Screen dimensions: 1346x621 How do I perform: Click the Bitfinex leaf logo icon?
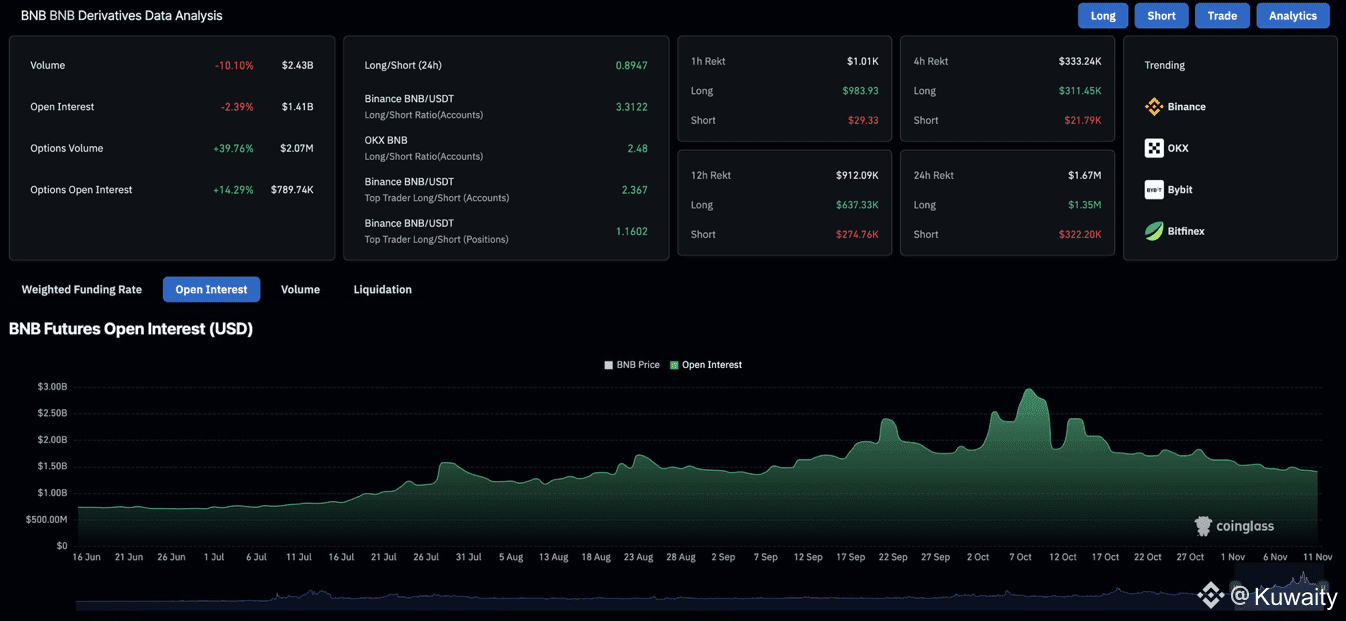pos(1154,231)
